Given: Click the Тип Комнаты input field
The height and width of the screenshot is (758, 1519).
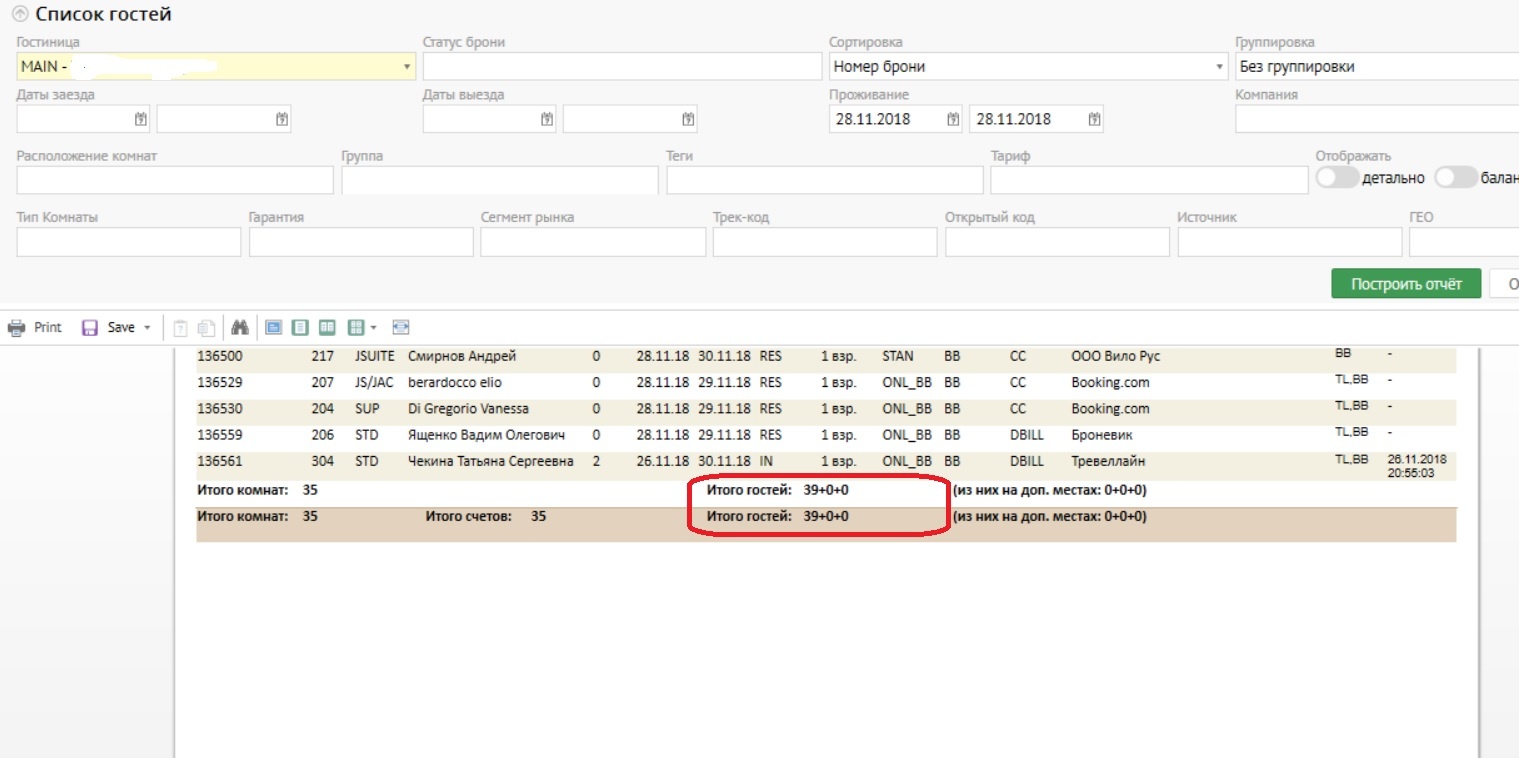Looking at the screenshot, I should [129, 242].
